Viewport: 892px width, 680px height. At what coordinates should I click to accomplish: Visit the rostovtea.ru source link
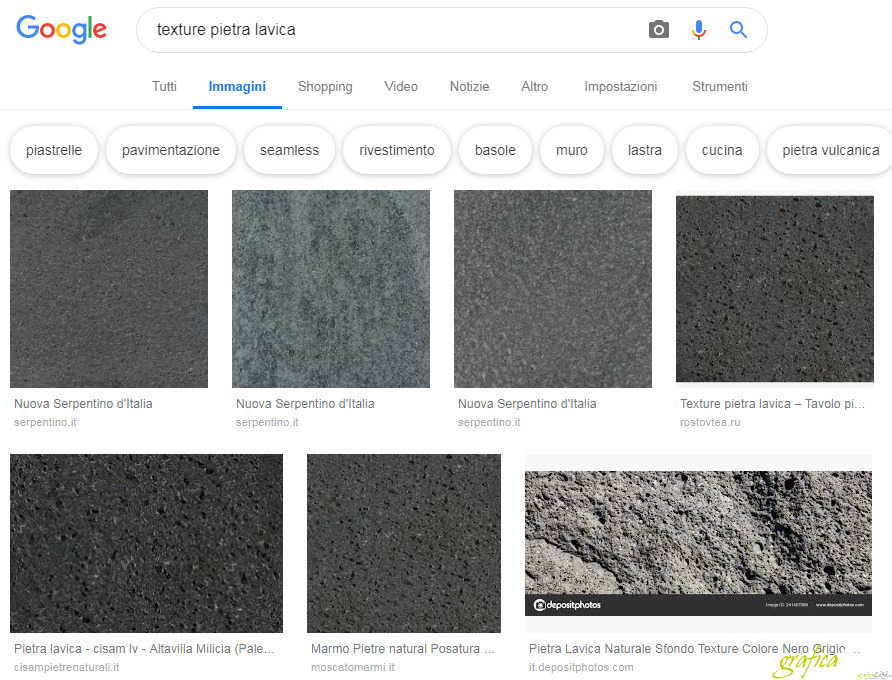(710, 423)
